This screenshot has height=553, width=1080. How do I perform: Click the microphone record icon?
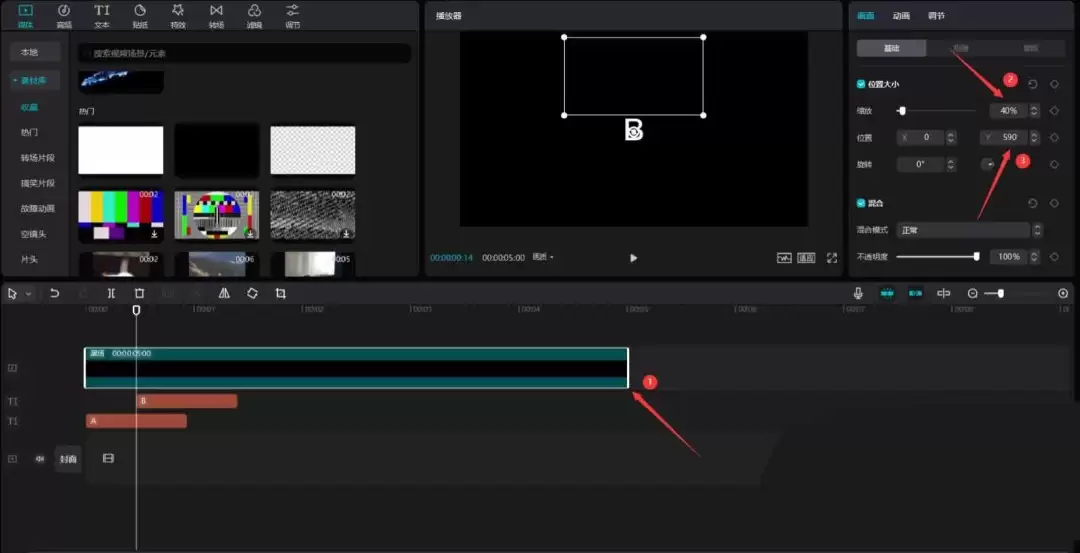[x=858, y=293]
